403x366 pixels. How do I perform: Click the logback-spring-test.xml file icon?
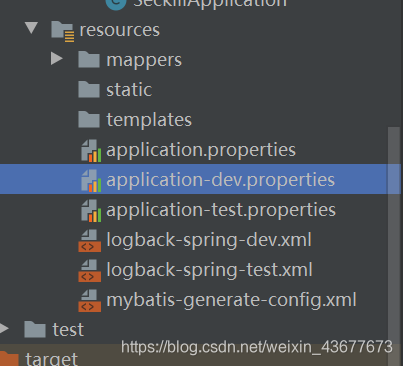click(89, 271)
